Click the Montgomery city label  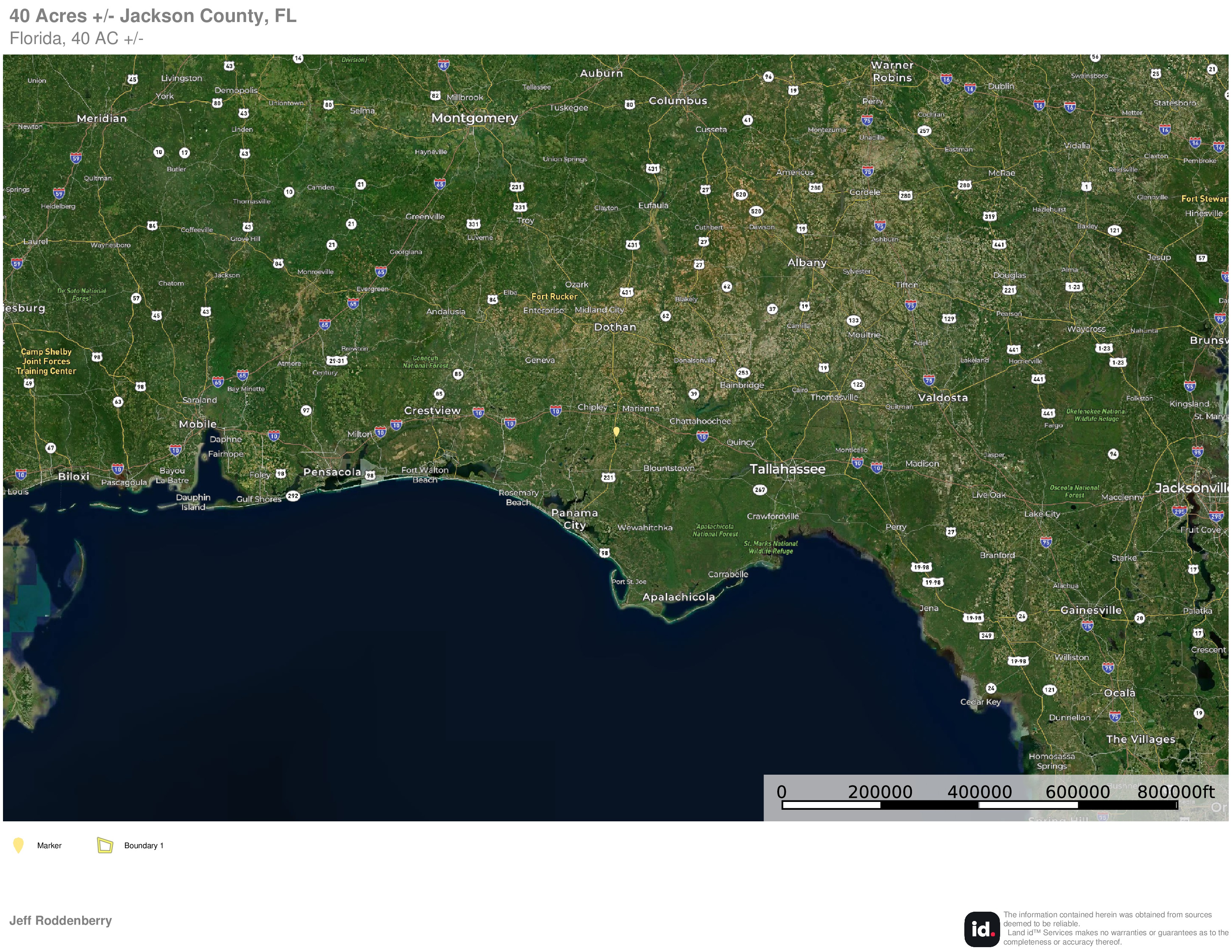pos(474,118)
